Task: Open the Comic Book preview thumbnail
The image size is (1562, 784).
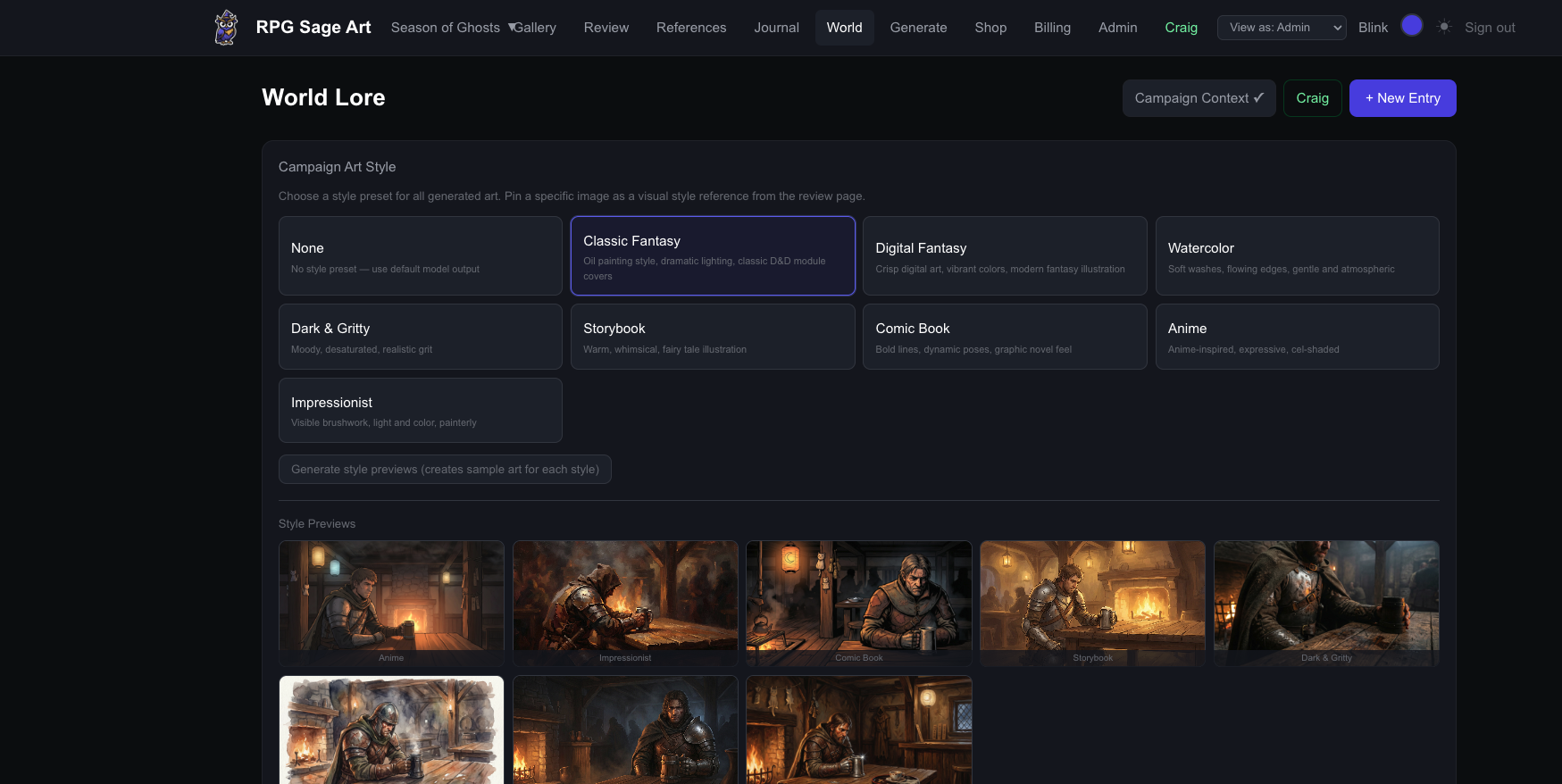Action: click(x=858, y=596)
